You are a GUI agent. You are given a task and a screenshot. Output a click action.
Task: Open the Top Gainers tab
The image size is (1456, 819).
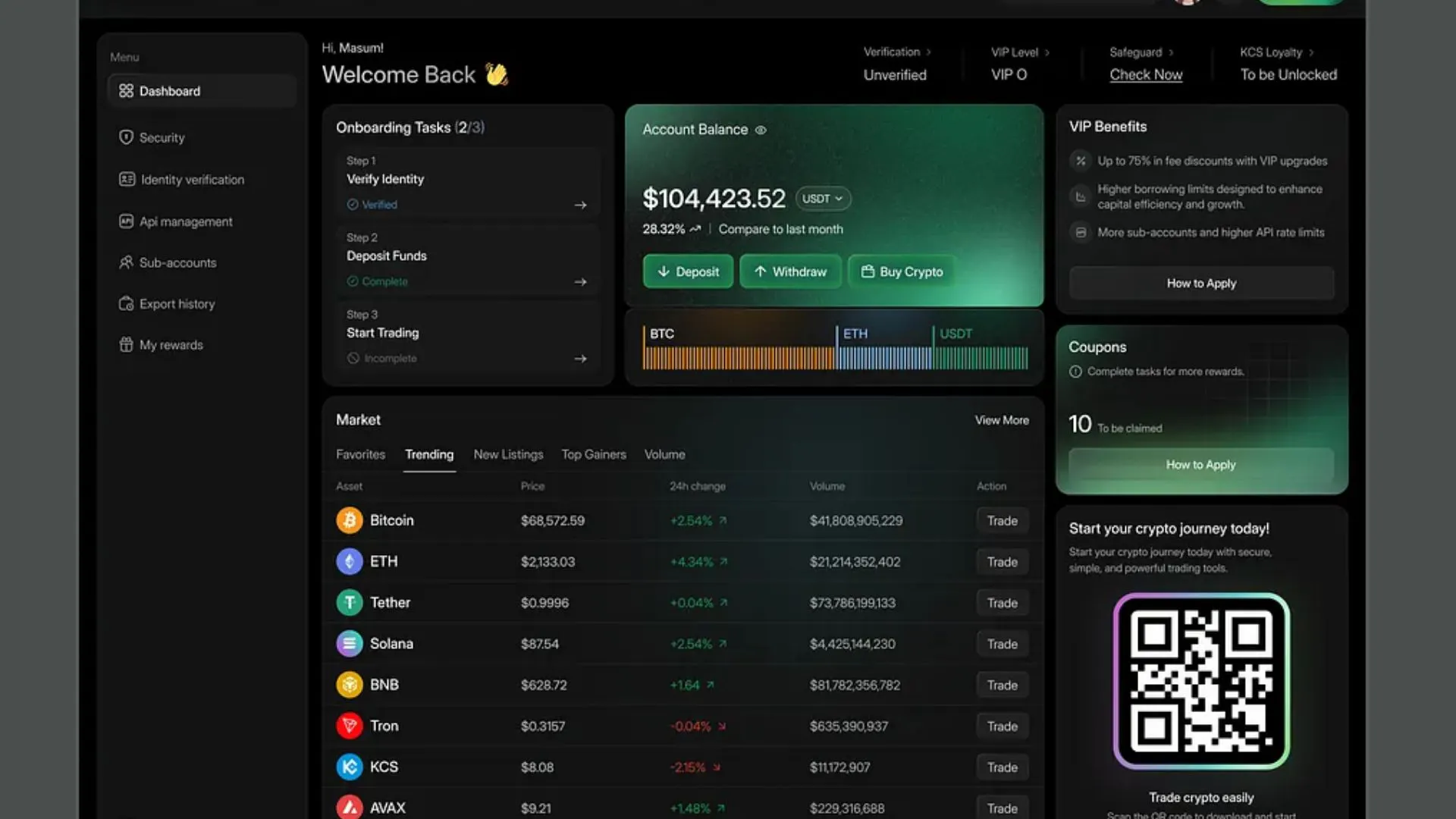click(x=594, y=454)
